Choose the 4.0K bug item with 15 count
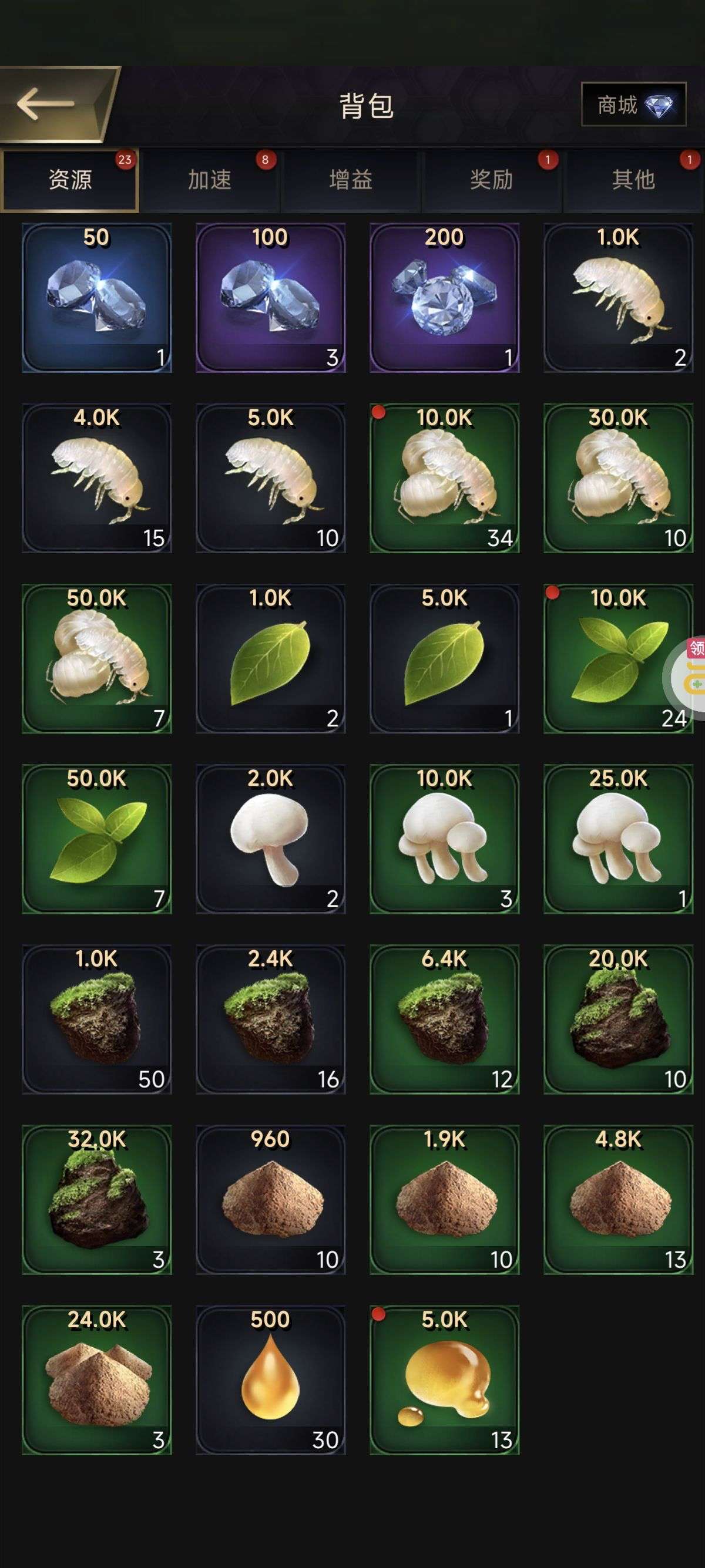 97,478
